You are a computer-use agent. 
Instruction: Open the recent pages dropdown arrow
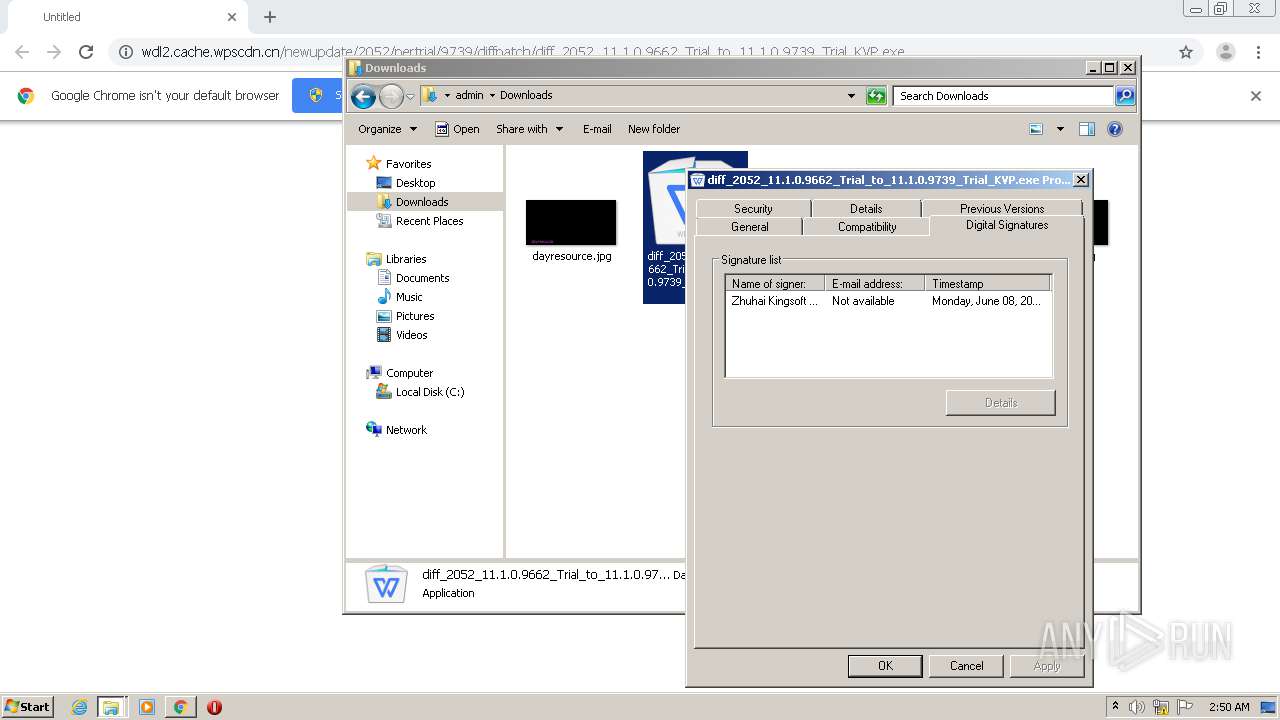click(x=410, y=97)
